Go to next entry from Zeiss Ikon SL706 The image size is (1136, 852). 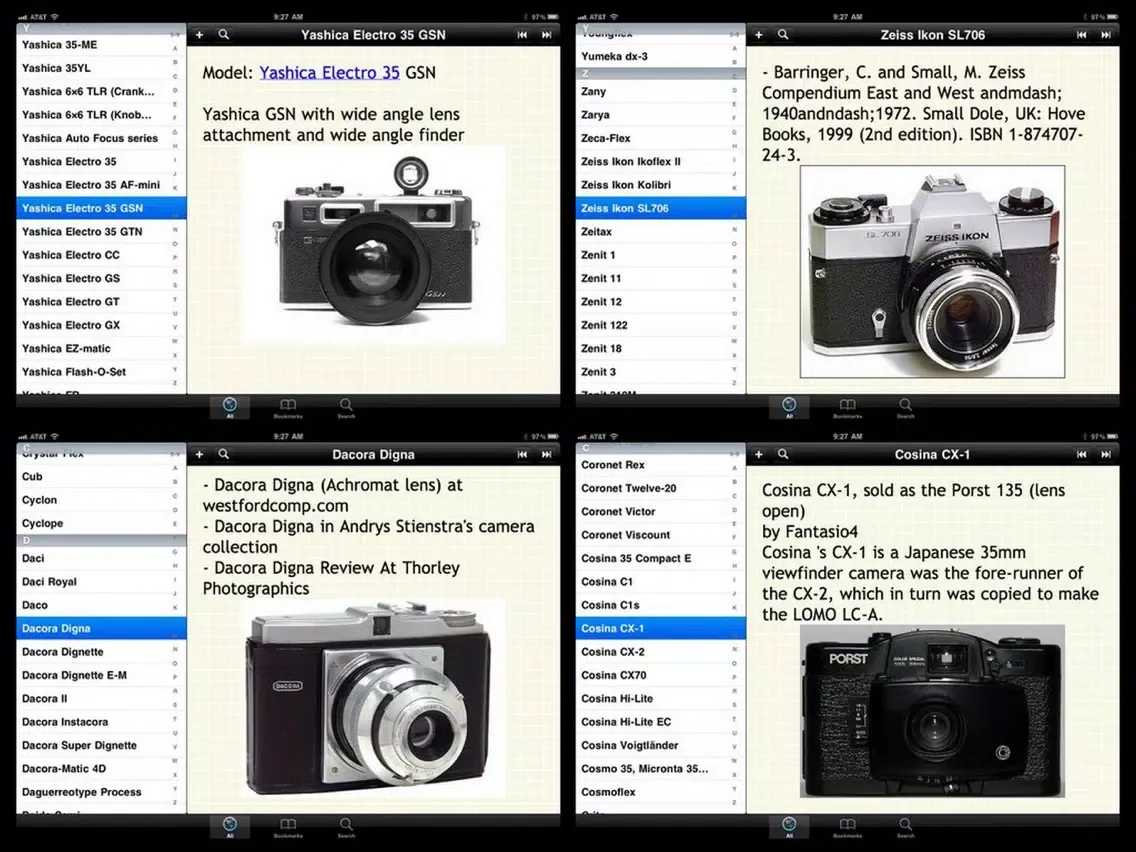(x=1106, y=35)
